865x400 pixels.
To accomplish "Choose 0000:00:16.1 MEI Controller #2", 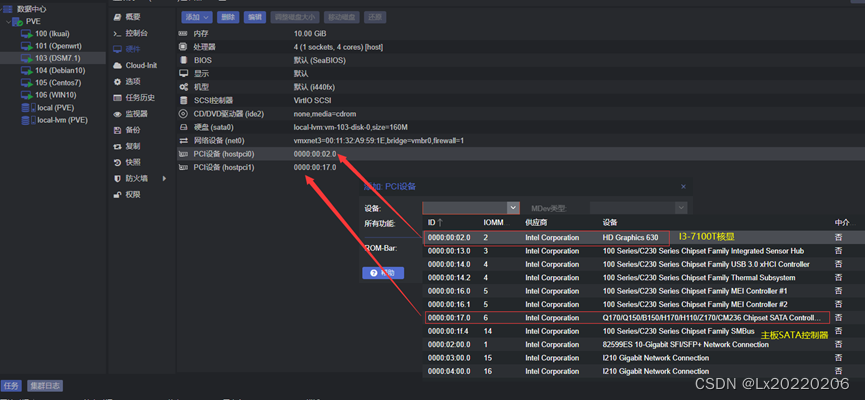I will (644, 305).
